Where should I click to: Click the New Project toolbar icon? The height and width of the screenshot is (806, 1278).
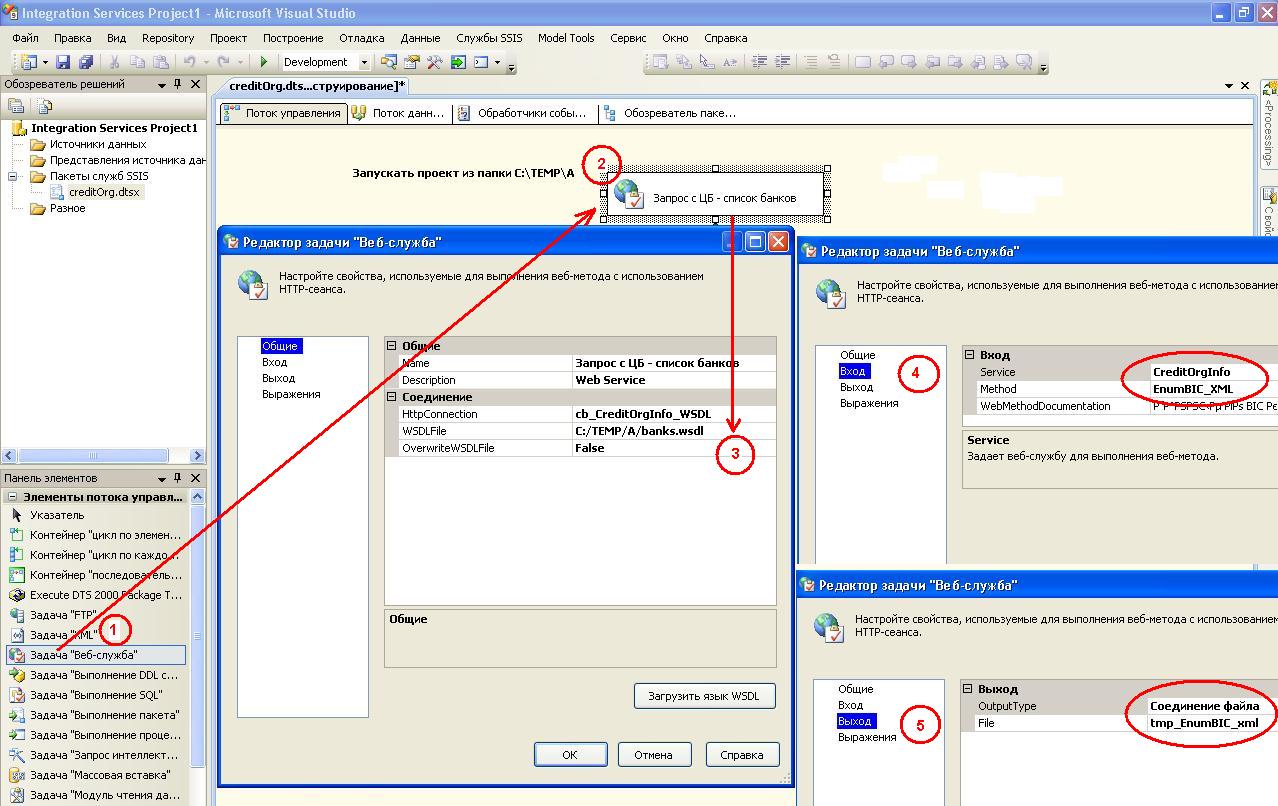pos(28,62)
